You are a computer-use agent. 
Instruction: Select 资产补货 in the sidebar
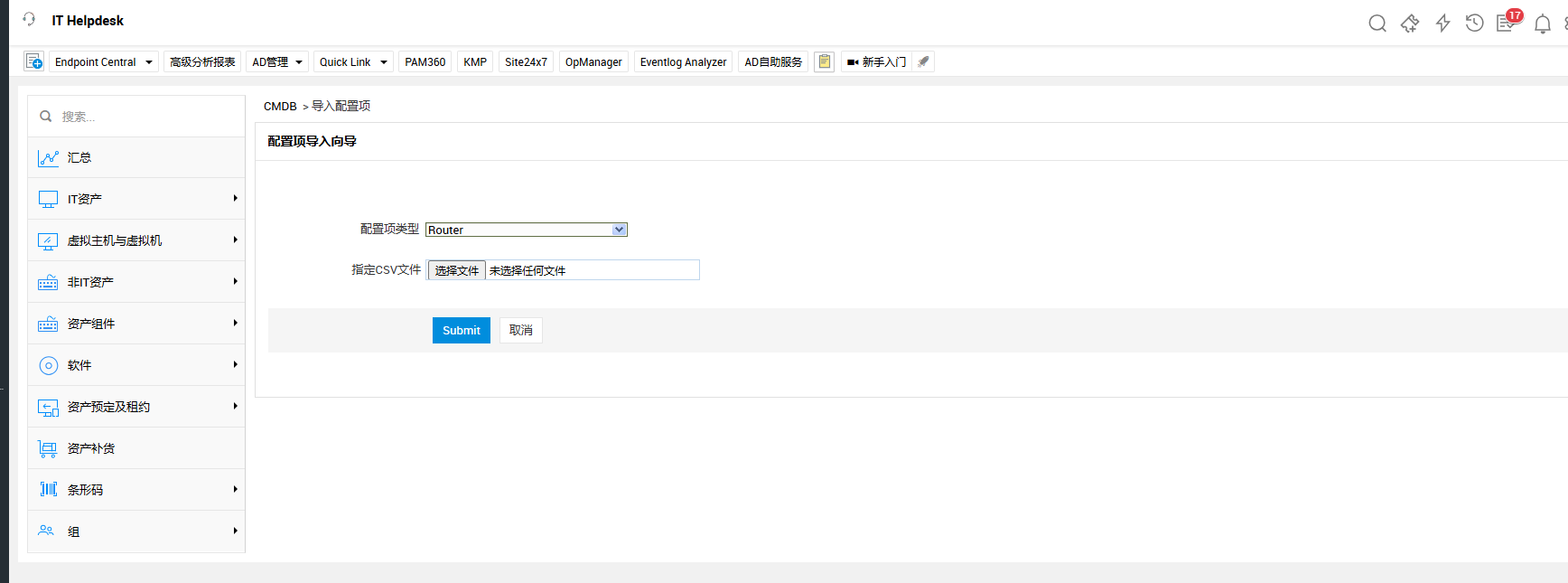pyautogui.click(x=91, y=448)
